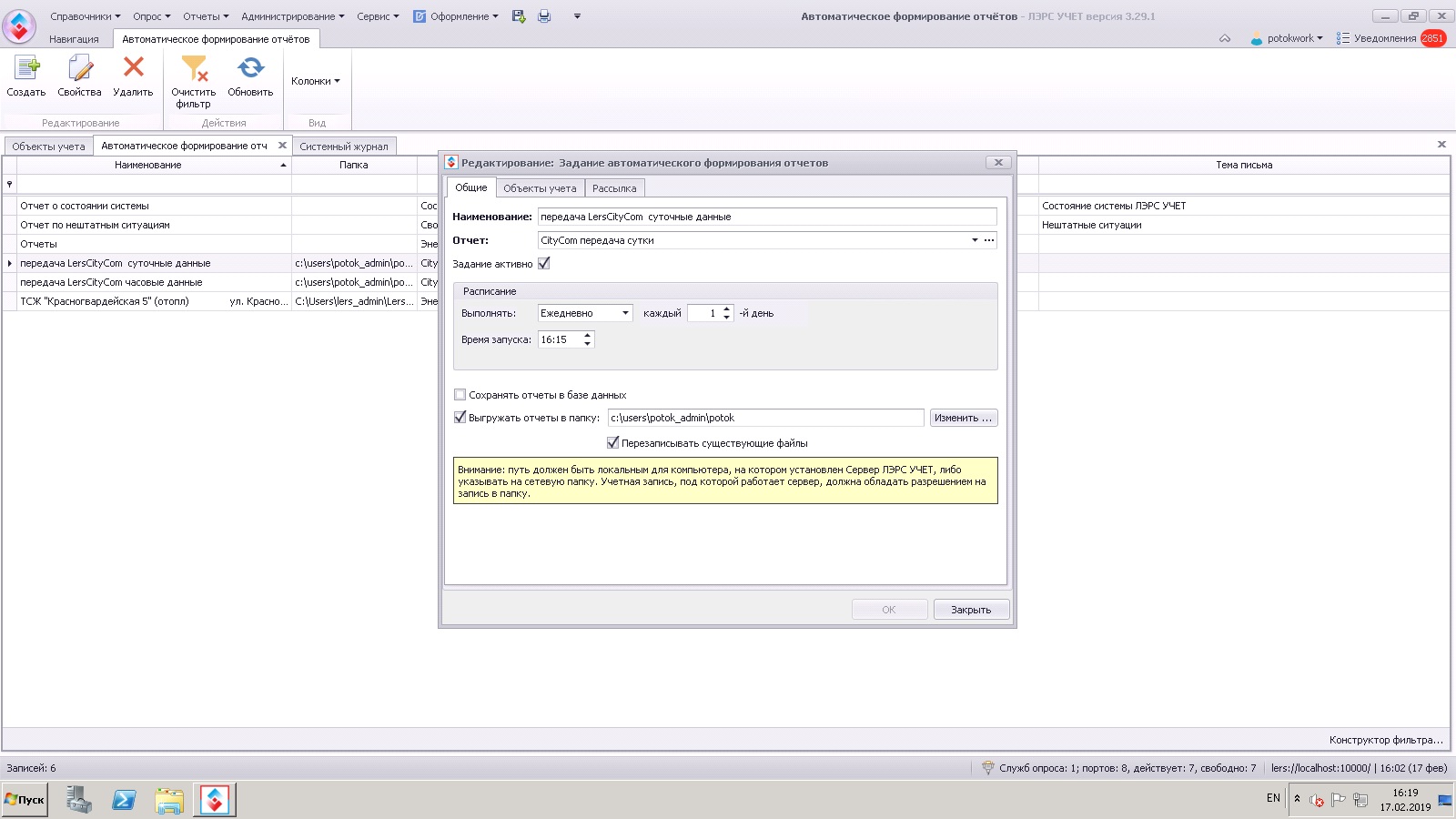Image resolution: width=1456 pixels, height=819 pixels.
Task: Open dialog tab Объекты учета
Action: [x=540, y=188]
